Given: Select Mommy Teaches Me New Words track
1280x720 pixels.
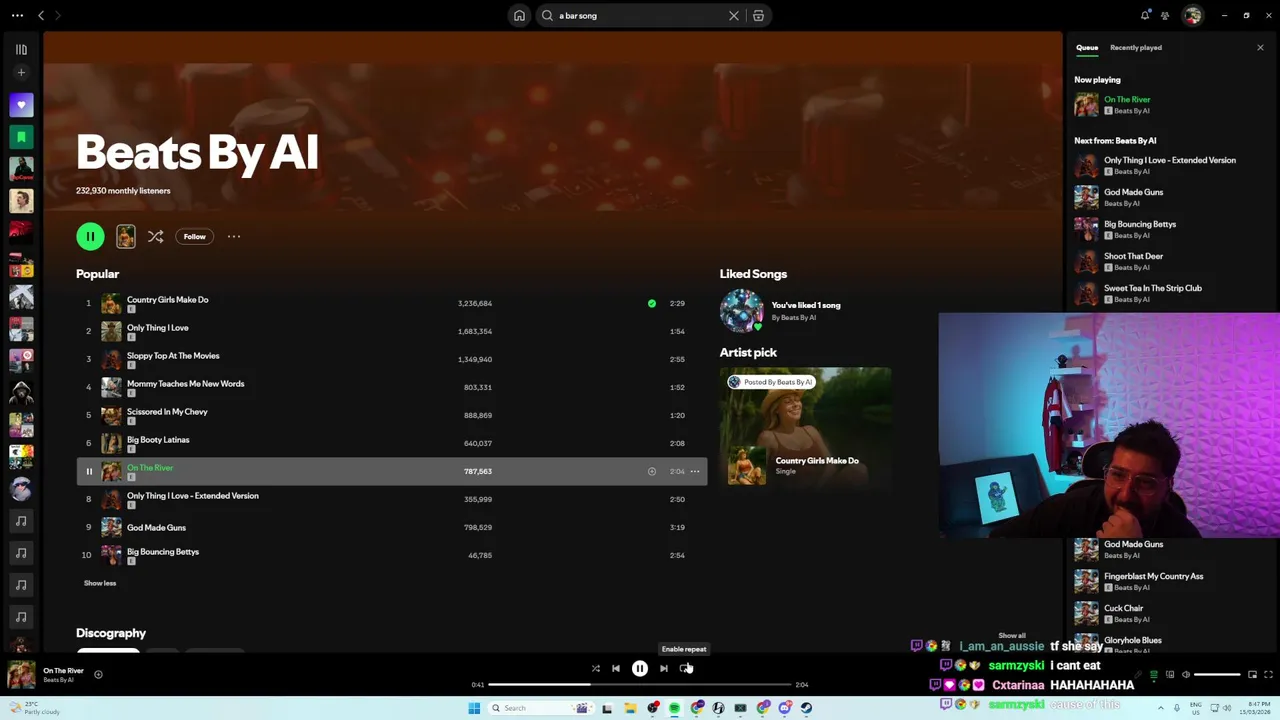Looking at the screenshot, I should pyautogui.click(x=391, y=387).
